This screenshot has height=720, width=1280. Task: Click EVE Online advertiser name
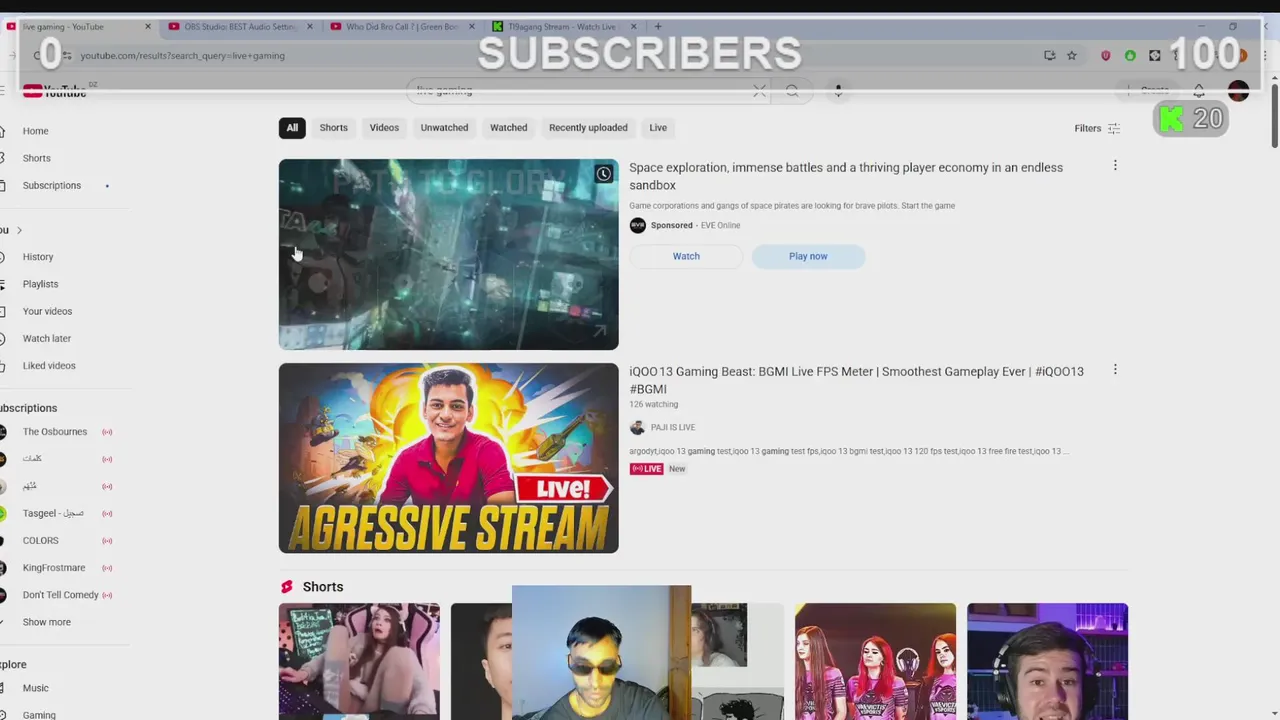[x=720, y=225]
